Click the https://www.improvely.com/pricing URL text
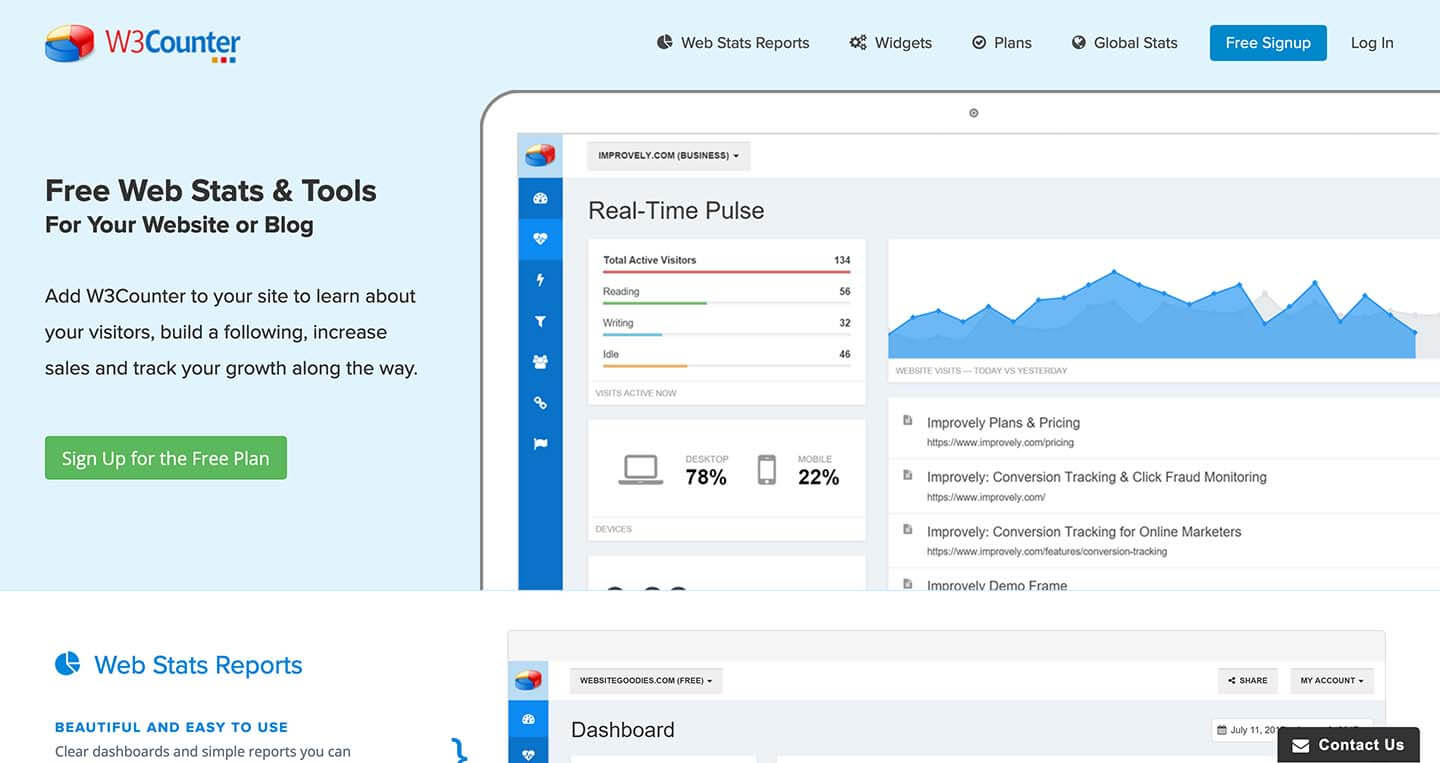 coord(1000,442)
